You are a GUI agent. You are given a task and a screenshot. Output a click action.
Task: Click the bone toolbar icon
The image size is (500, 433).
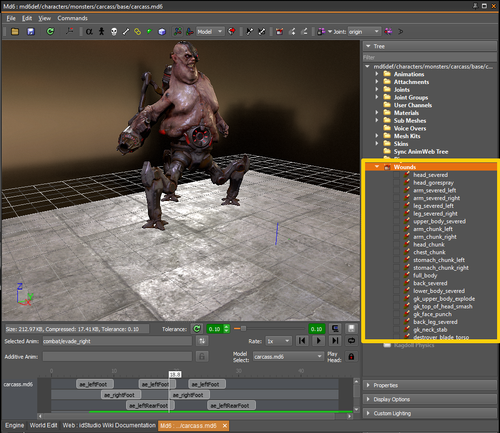(126, 32)
